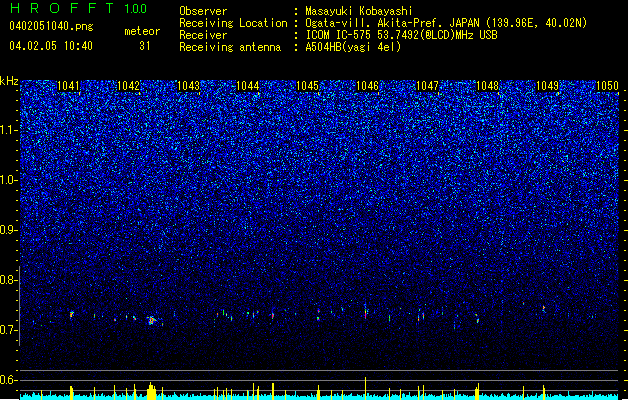Click the 0.7 kHz axis label
The width and height of the screenshot is (629, 400).
[x=9, y=330]
